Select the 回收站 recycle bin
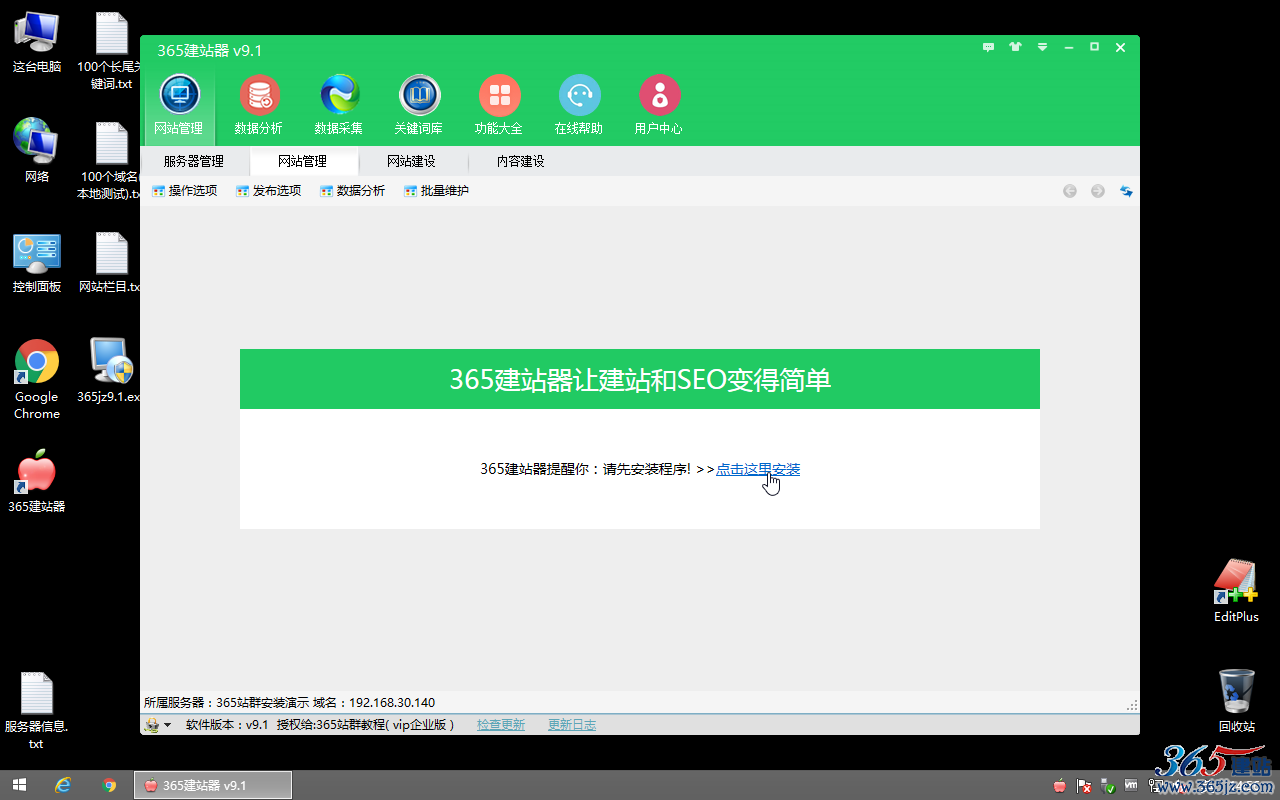The height and width of the screenshot is (800, 1280). 1236,701
